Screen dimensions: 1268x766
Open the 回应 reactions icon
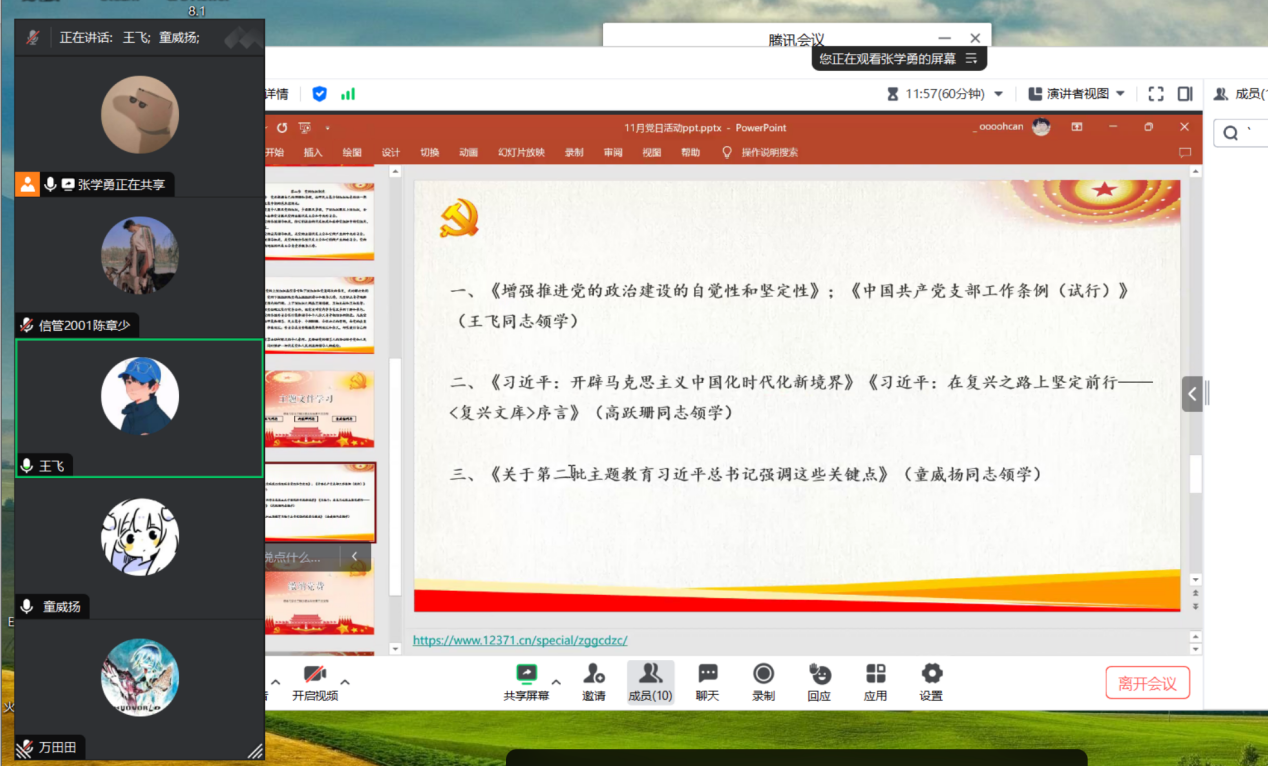819,681
